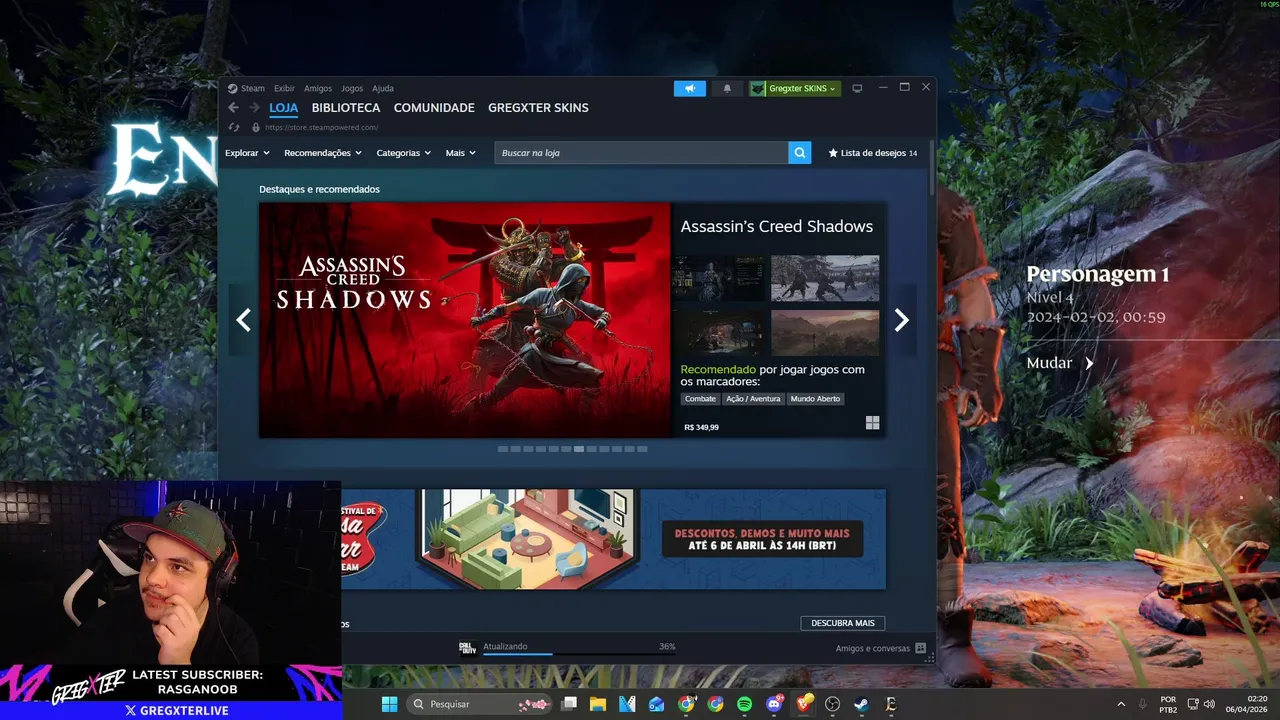Open Spotify from the taskbar
The image size is (1280, 720).
point(744,704)
